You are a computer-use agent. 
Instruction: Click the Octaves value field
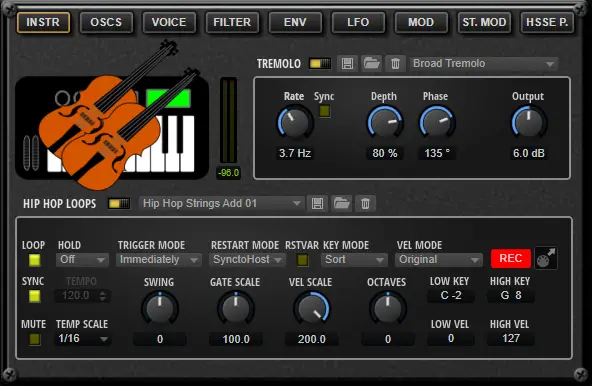coord(388,339)
